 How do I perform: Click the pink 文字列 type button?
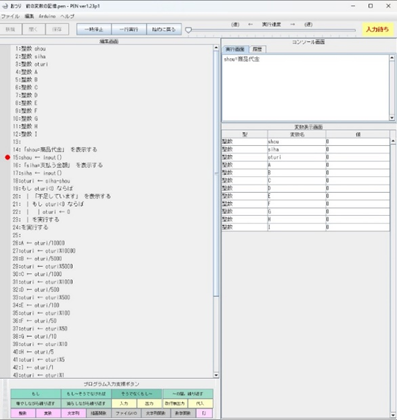pyautogui.click(x=73, y=413)
